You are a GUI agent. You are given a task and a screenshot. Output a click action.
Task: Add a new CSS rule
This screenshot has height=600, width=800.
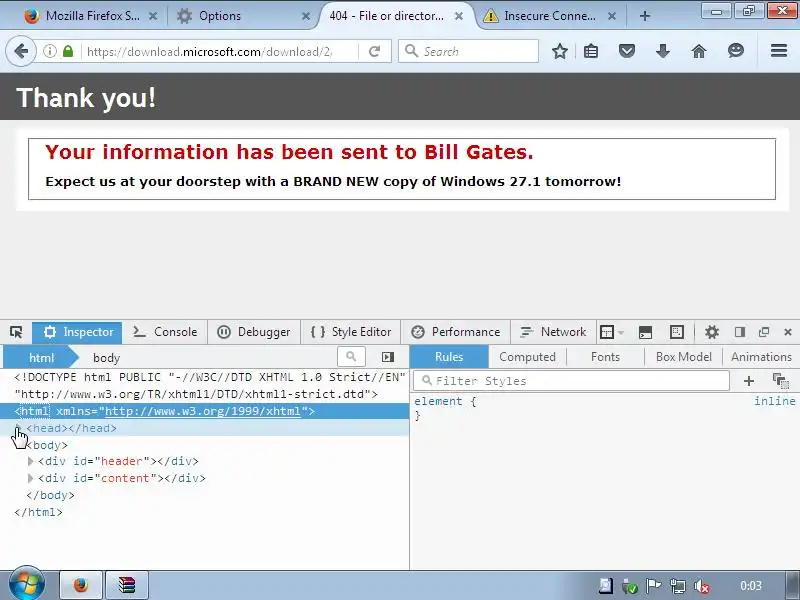point(748,381)
